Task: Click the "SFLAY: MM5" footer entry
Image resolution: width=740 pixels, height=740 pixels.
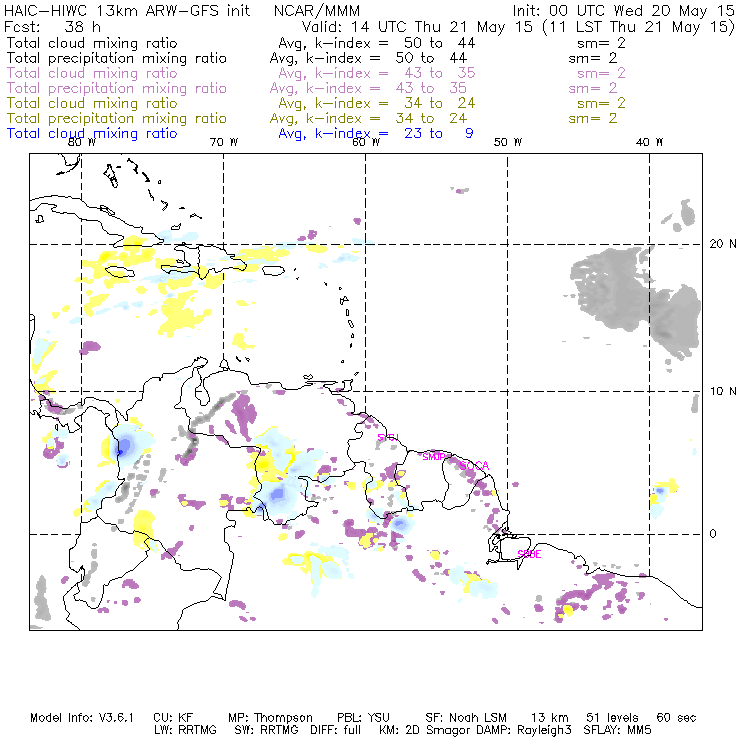Action: pyautogui.click(x=617, y=730)
